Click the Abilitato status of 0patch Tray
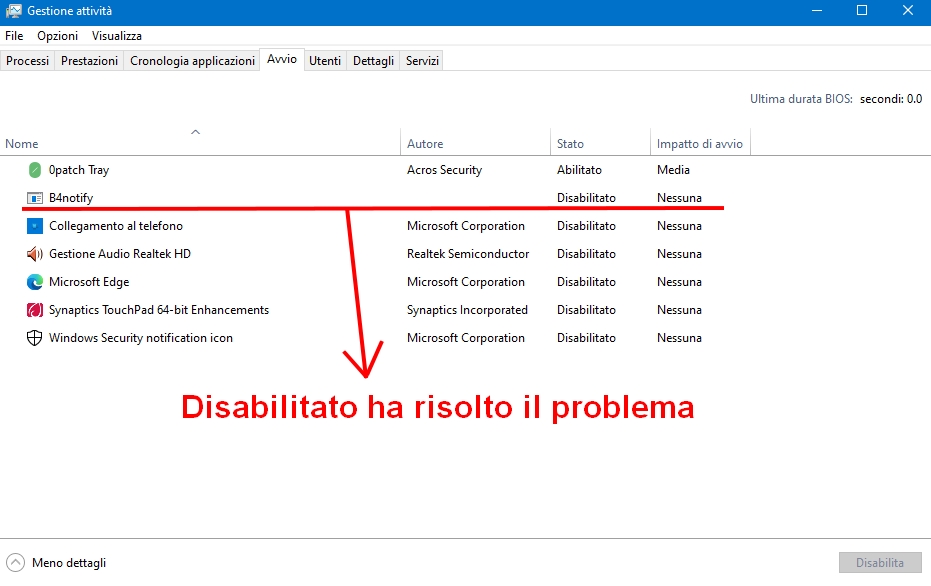This screenshot has width=931, height=586. click(x=580, y=170)
